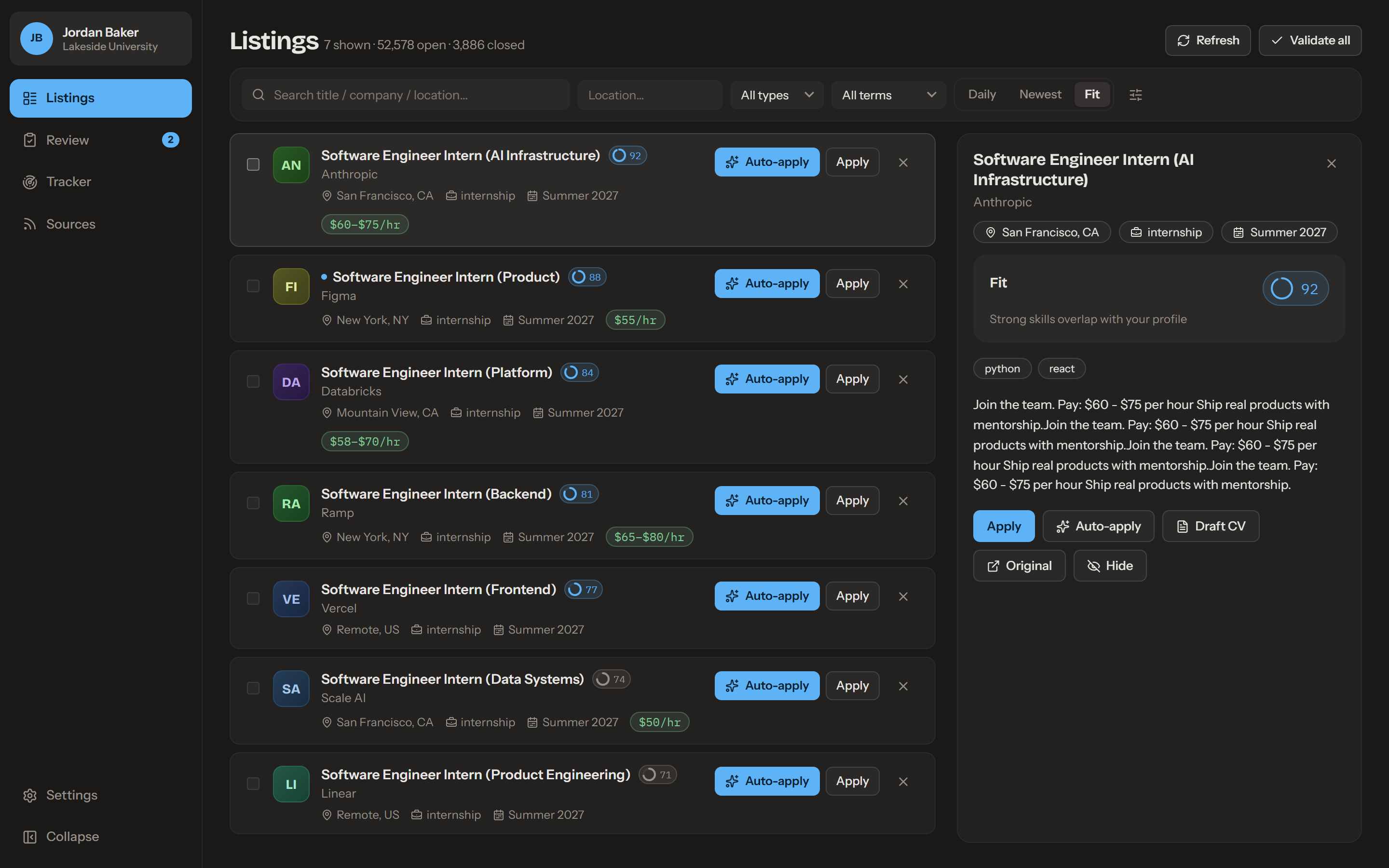Click the SA company avatar for Scale AI
This screenshot has height=868, width=1389.
(291, 689)
